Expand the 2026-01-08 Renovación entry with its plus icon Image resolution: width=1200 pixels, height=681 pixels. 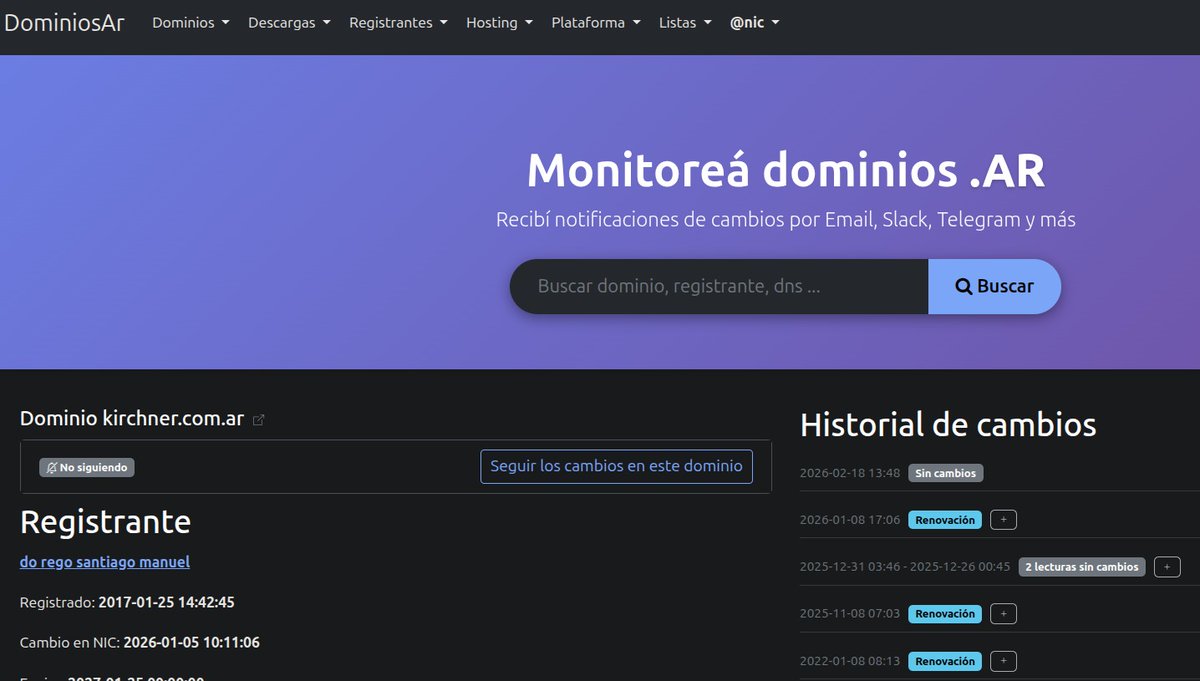1002,519
